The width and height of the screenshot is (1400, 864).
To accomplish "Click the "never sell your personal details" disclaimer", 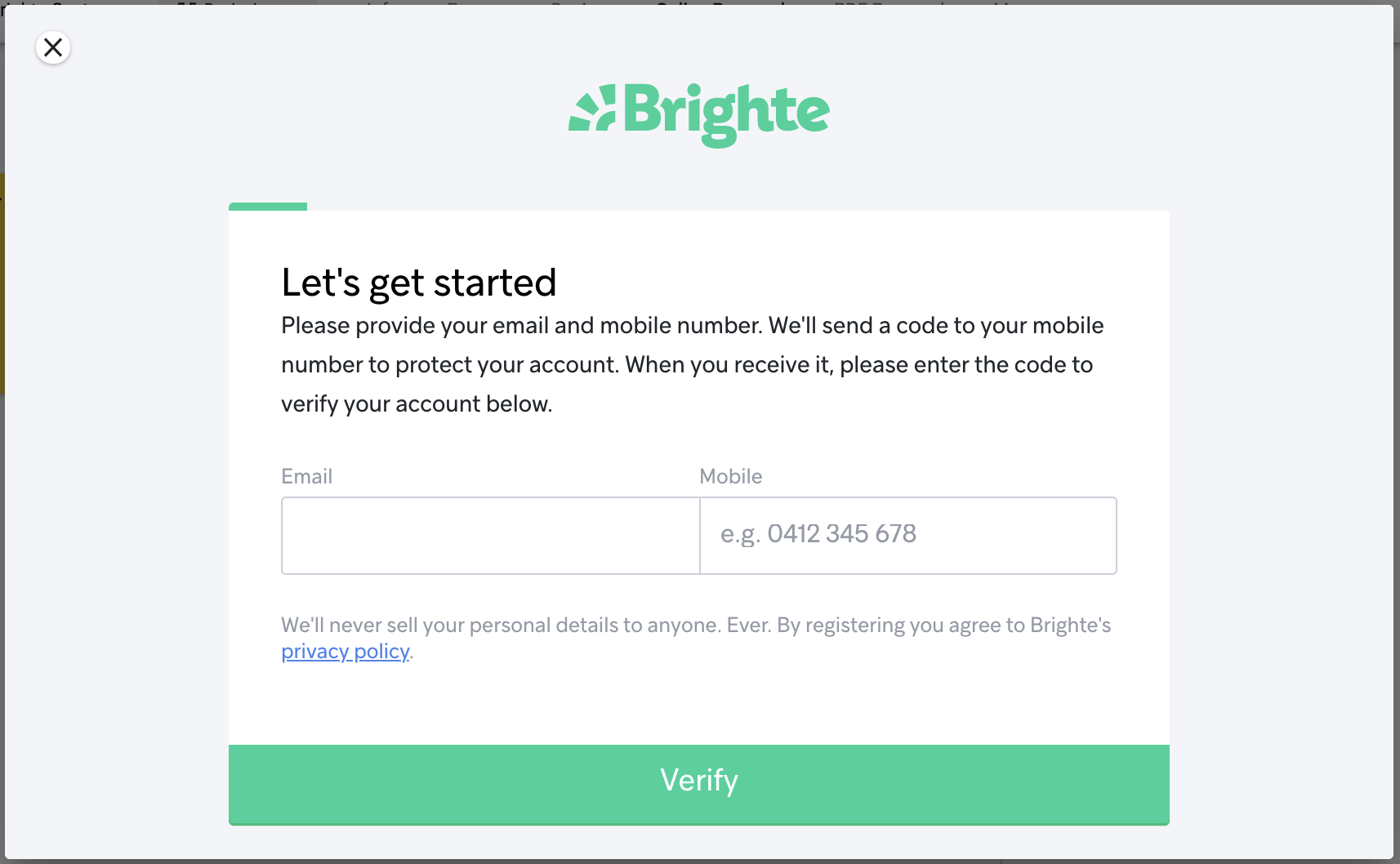I will 696,626.
